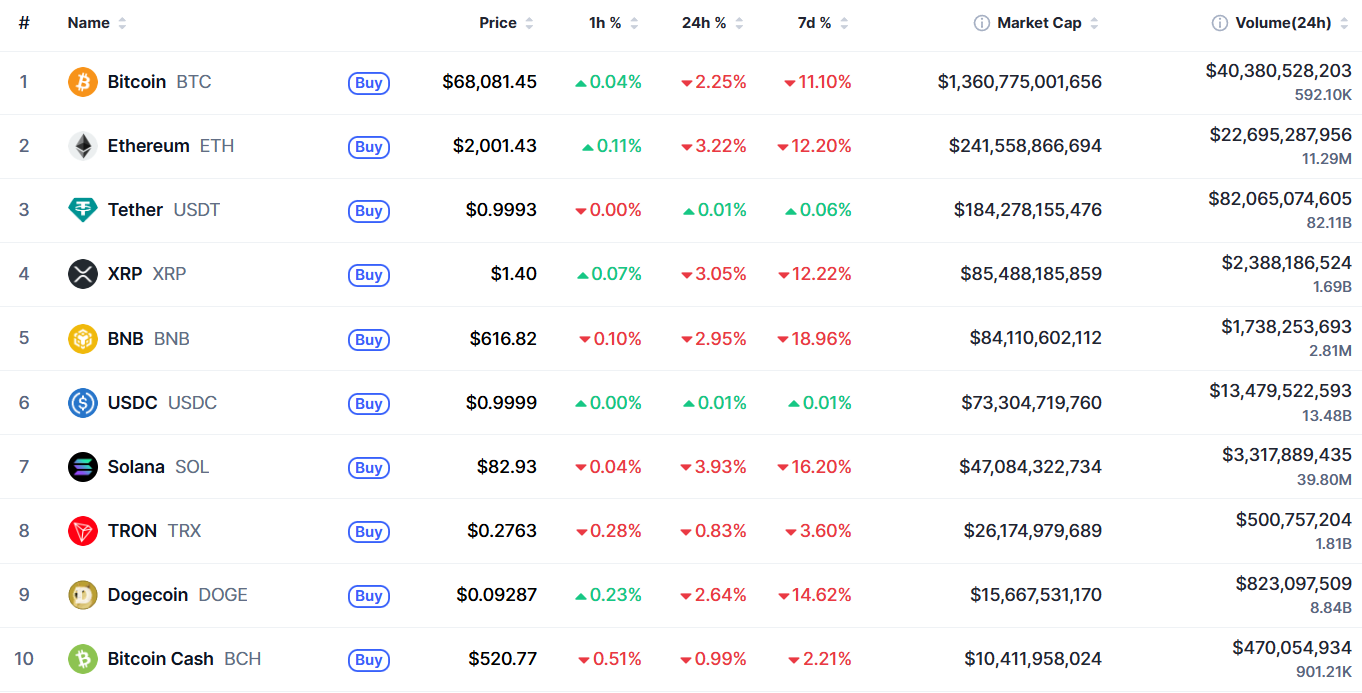Screen dimensions: 1362x693
Task: Sort by 7d % column arrows
Action: coord(844,23)
